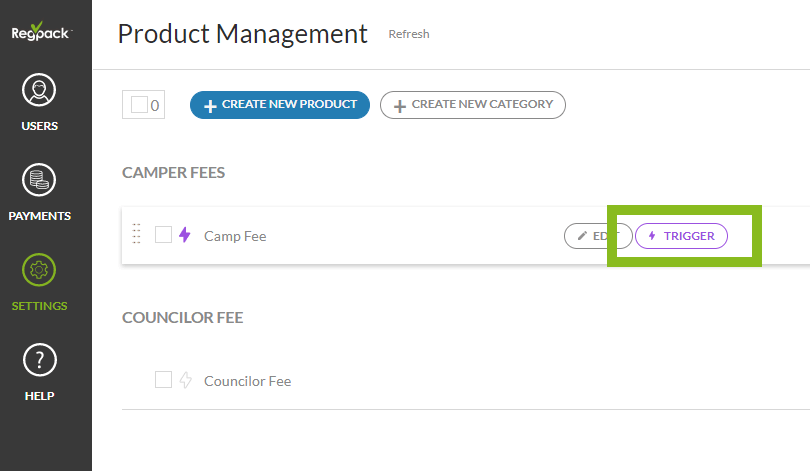Open the Payments coins icon
The height and width of the screenshot is (471, 810).
click(40, 181)
